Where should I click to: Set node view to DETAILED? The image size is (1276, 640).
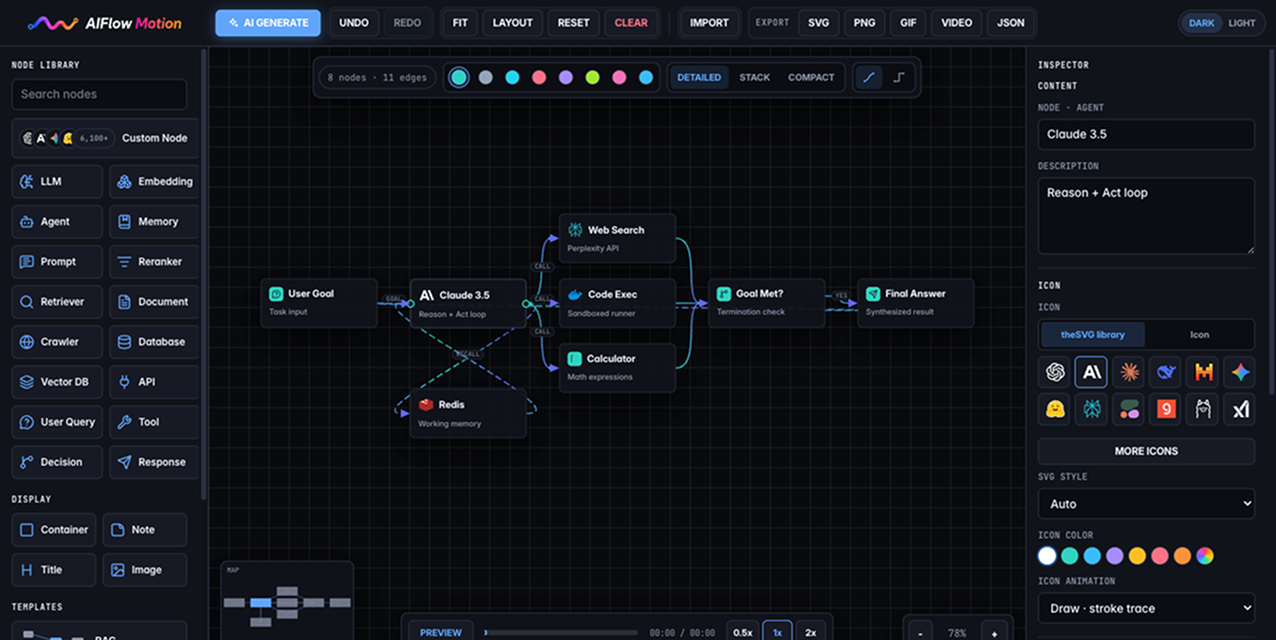tap(699, 77)
